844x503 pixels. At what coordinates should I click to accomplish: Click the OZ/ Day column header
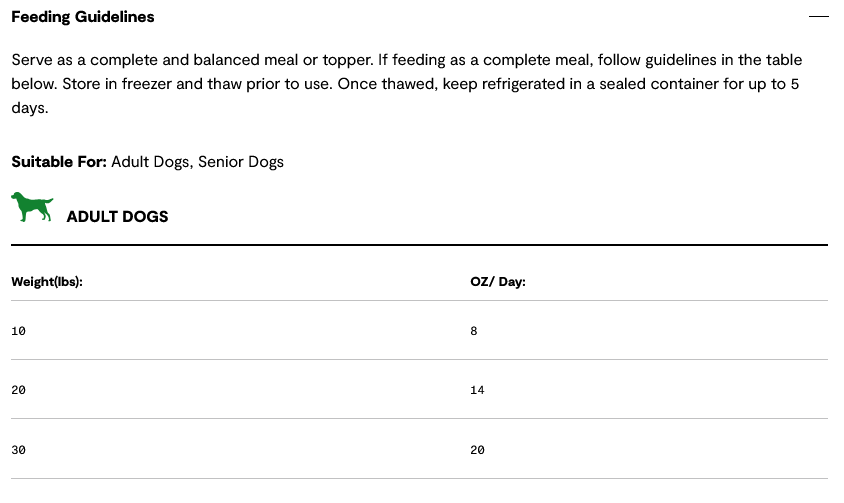coord(498,282)
